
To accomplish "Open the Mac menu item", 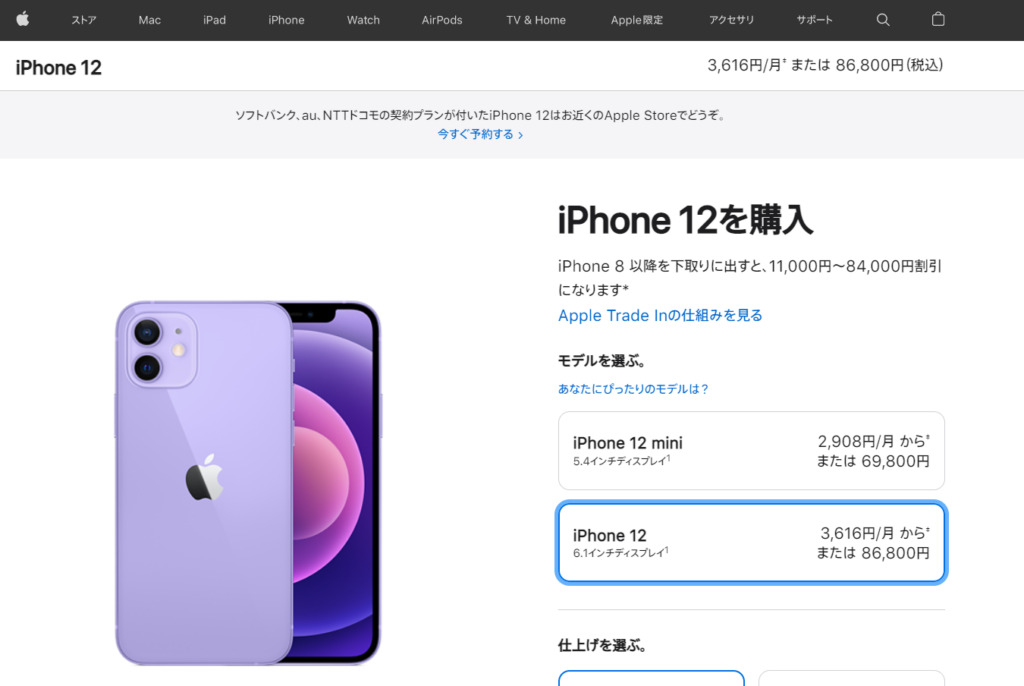I will point(150,20).
